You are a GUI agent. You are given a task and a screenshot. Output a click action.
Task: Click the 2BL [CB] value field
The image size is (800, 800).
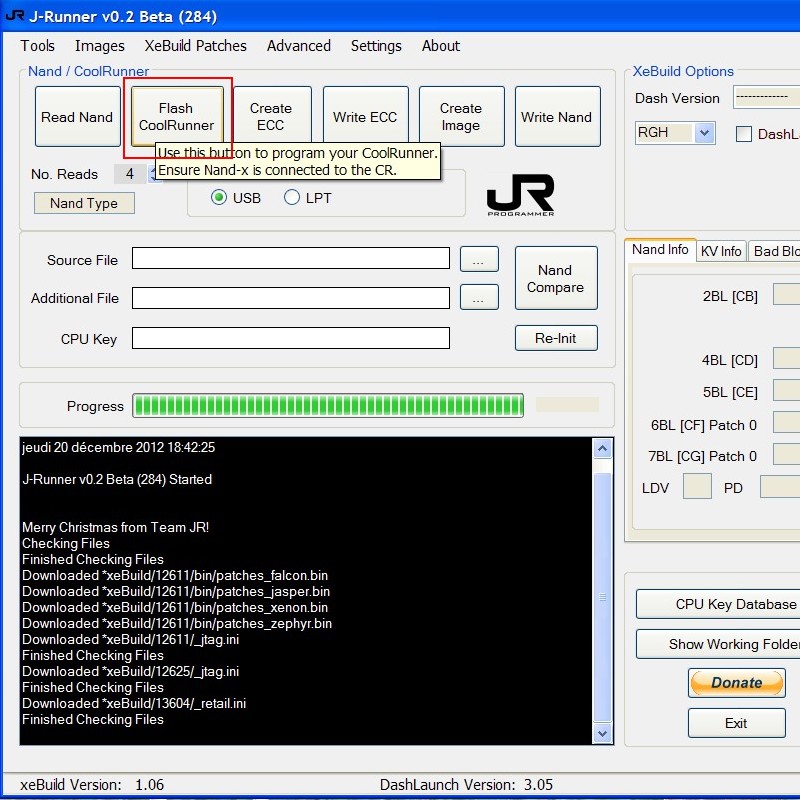[x=787, y=294]
